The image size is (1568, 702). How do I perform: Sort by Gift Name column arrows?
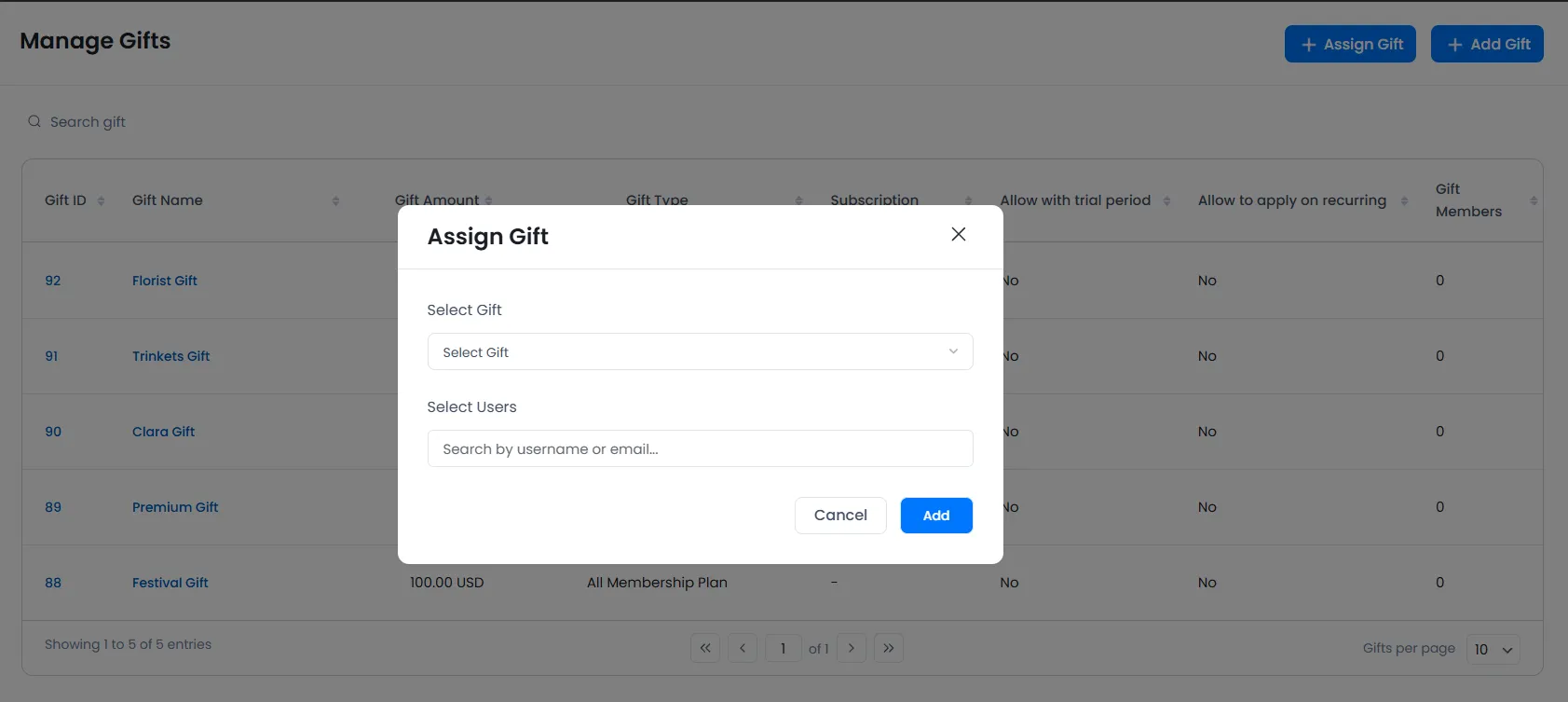coord(335,200)
